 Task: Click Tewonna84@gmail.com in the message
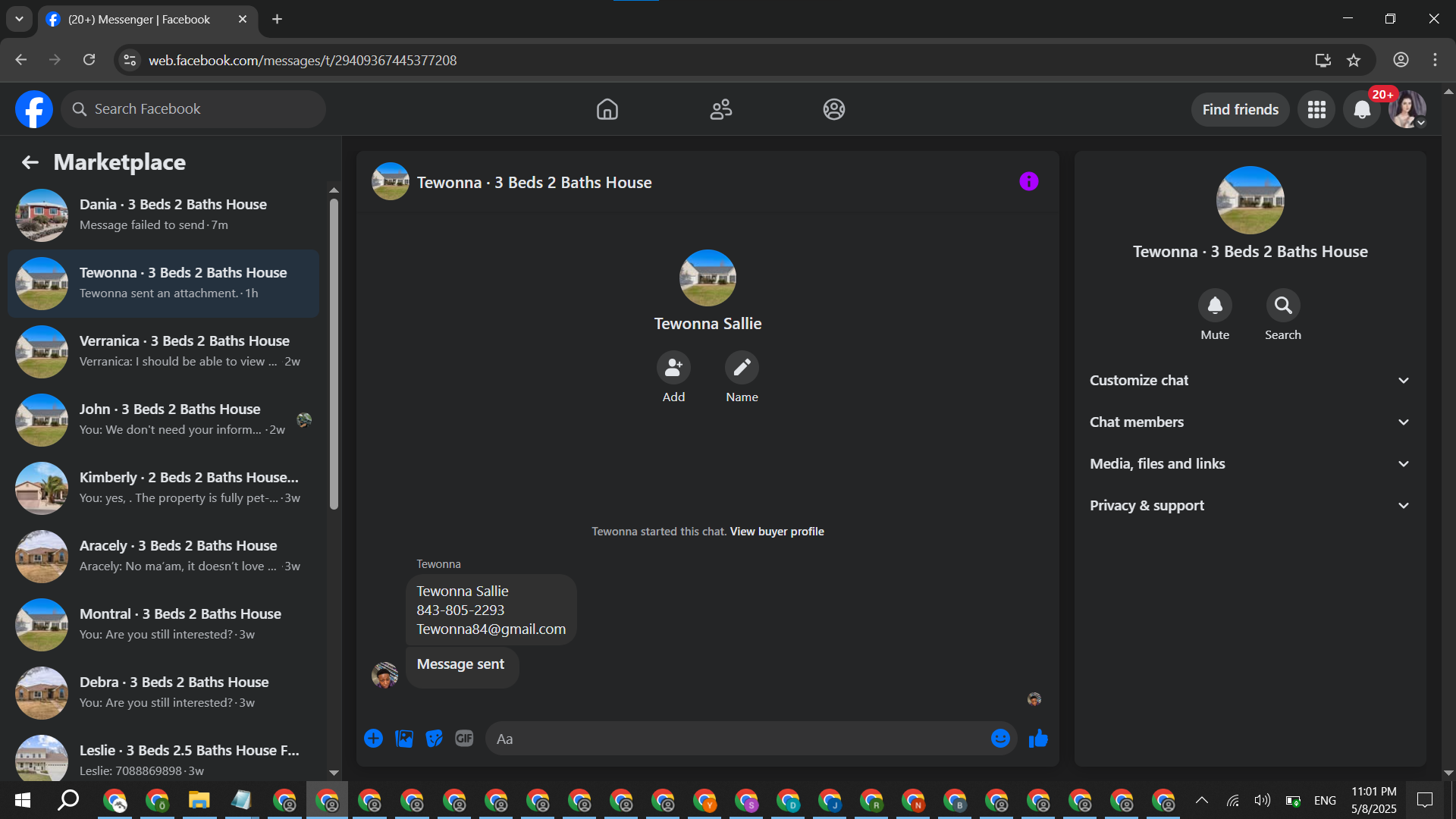491,629
